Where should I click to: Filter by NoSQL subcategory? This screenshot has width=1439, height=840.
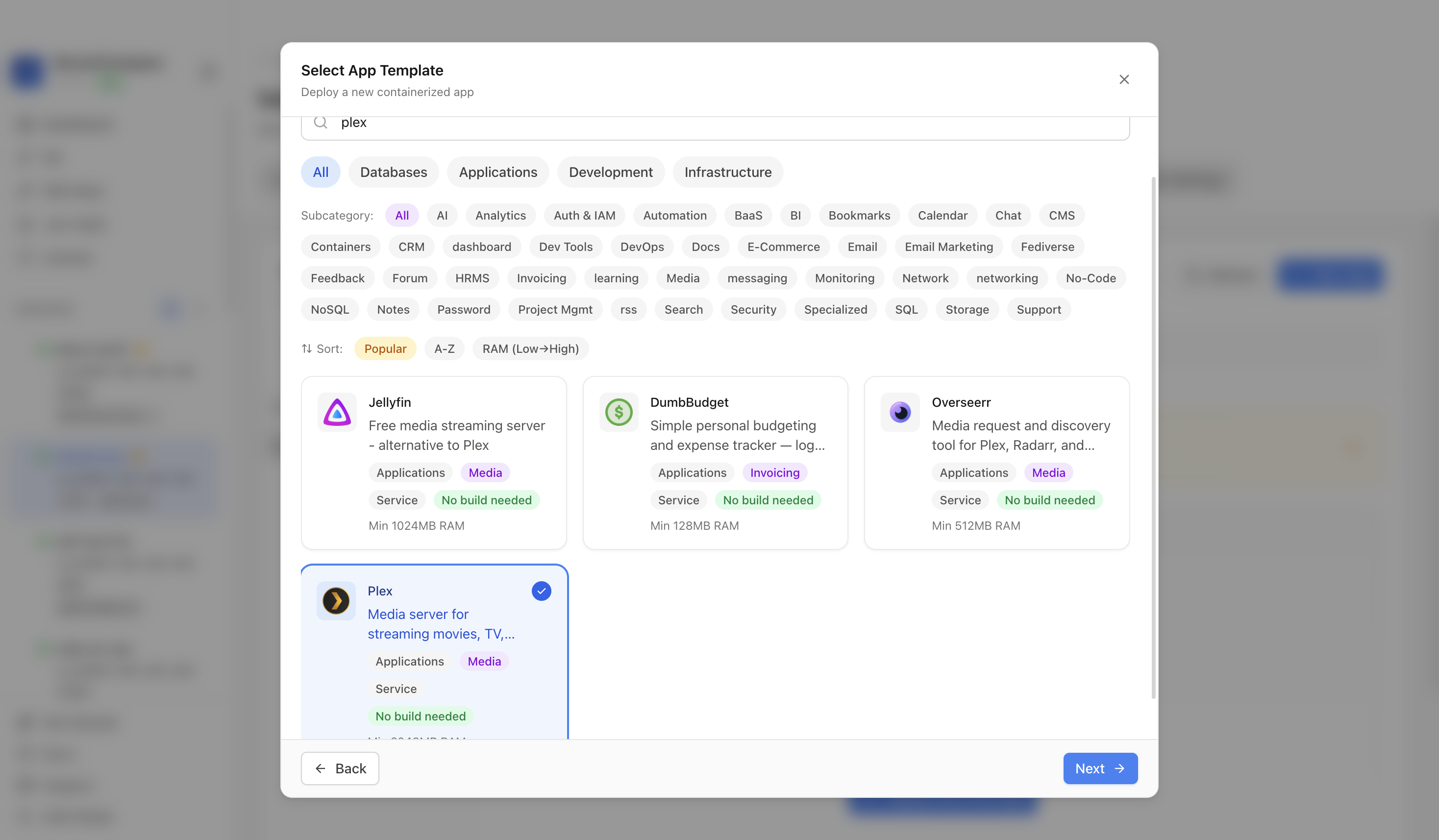click(x=329, y=310)
